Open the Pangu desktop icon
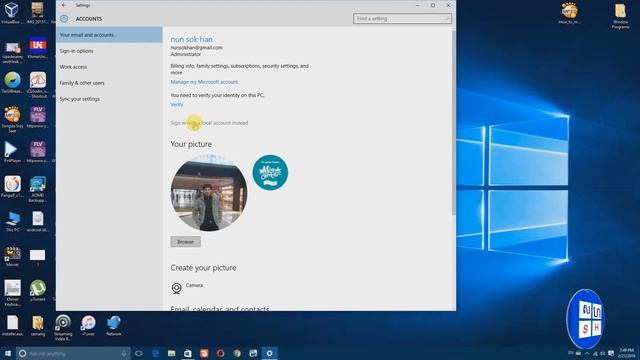 coord(12,187)
